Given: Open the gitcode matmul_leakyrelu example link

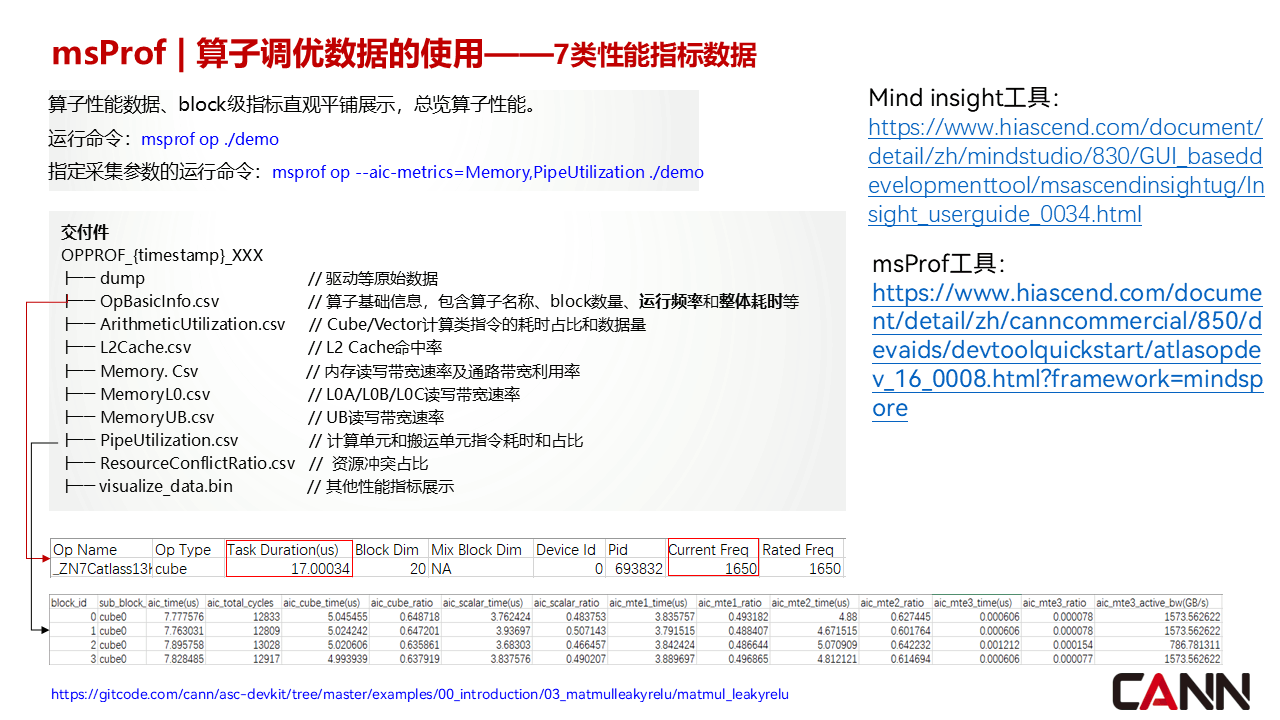Looking at the screenshot, I should pos(420,694).
